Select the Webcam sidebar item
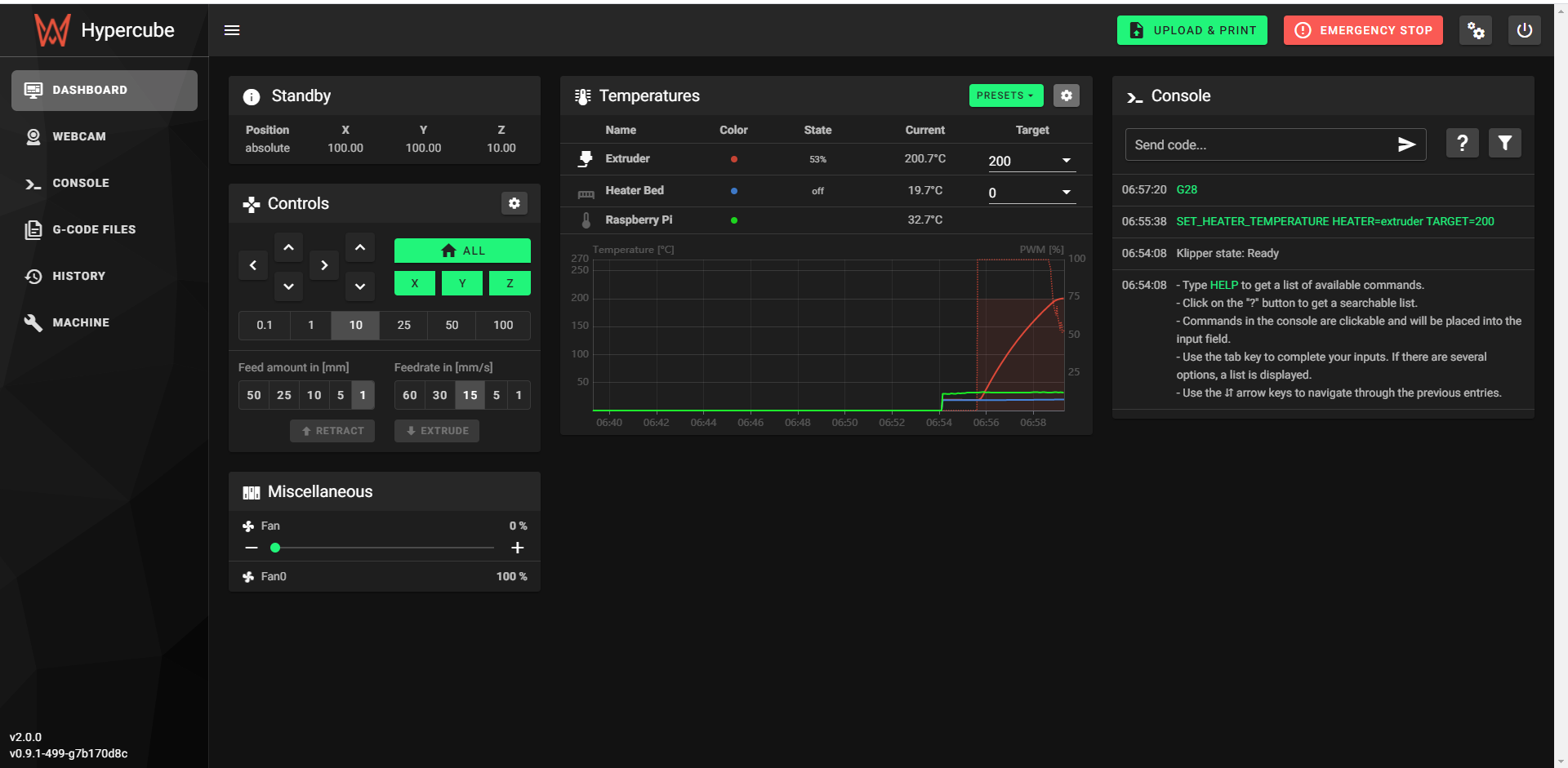1568x768 pixels. pyautogui.click(x=78, y=136)
